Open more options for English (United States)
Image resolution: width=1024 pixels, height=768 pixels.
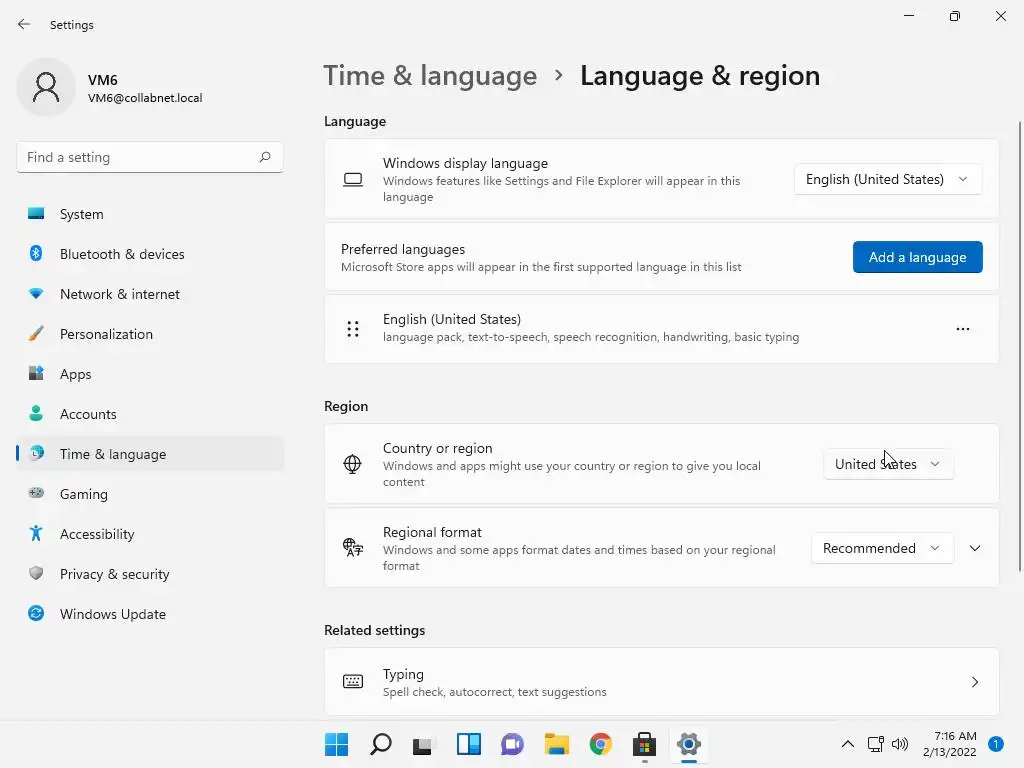[x=963, y=328]
